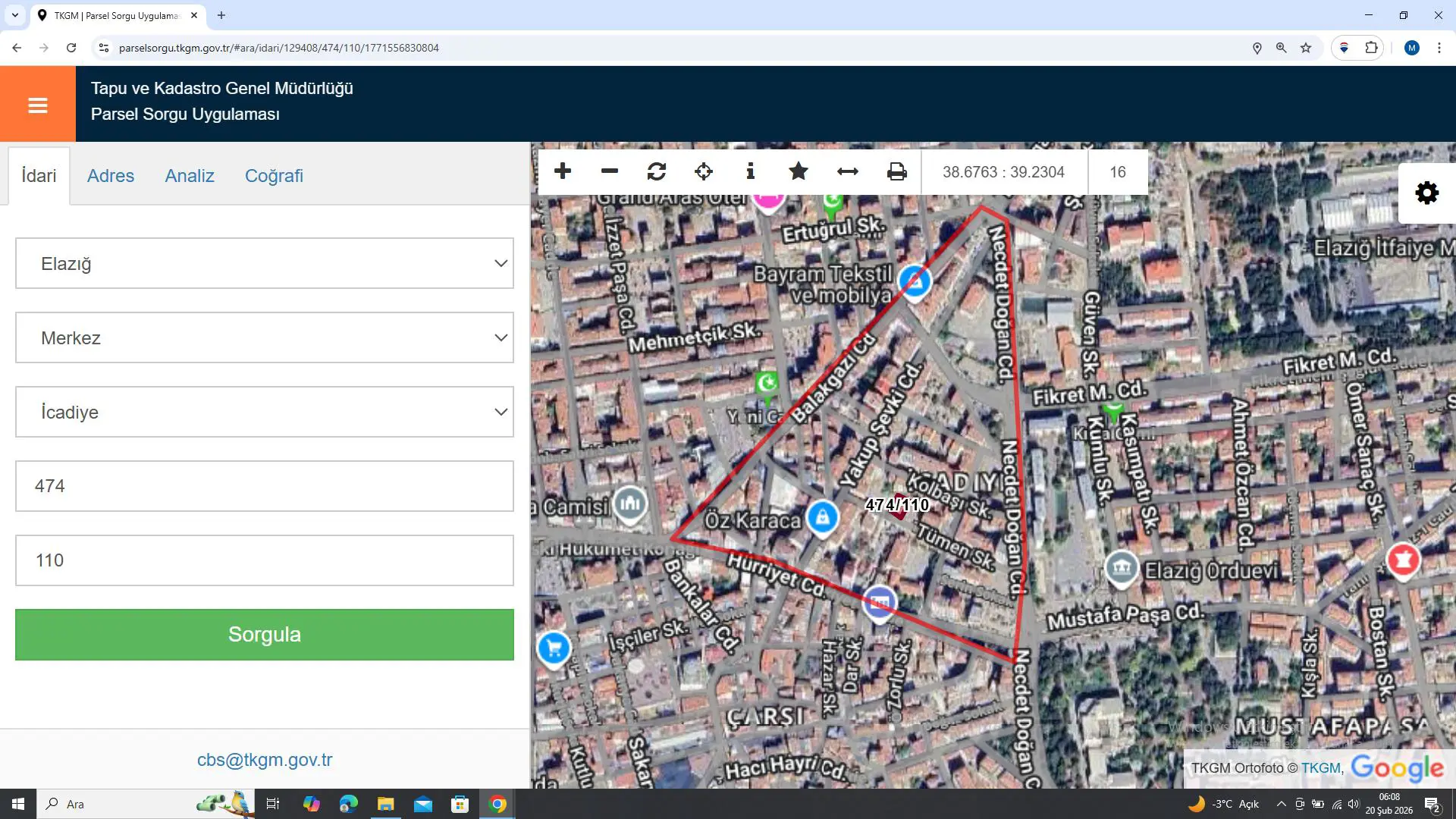Click the Öz Karaca map pin
Screen dimensions: 1456x819
[x=822, y=519]
